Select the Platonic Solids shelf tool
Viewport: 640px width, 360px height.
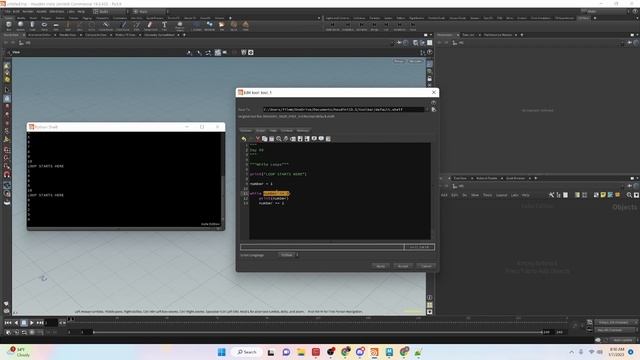tap(180, 26)
